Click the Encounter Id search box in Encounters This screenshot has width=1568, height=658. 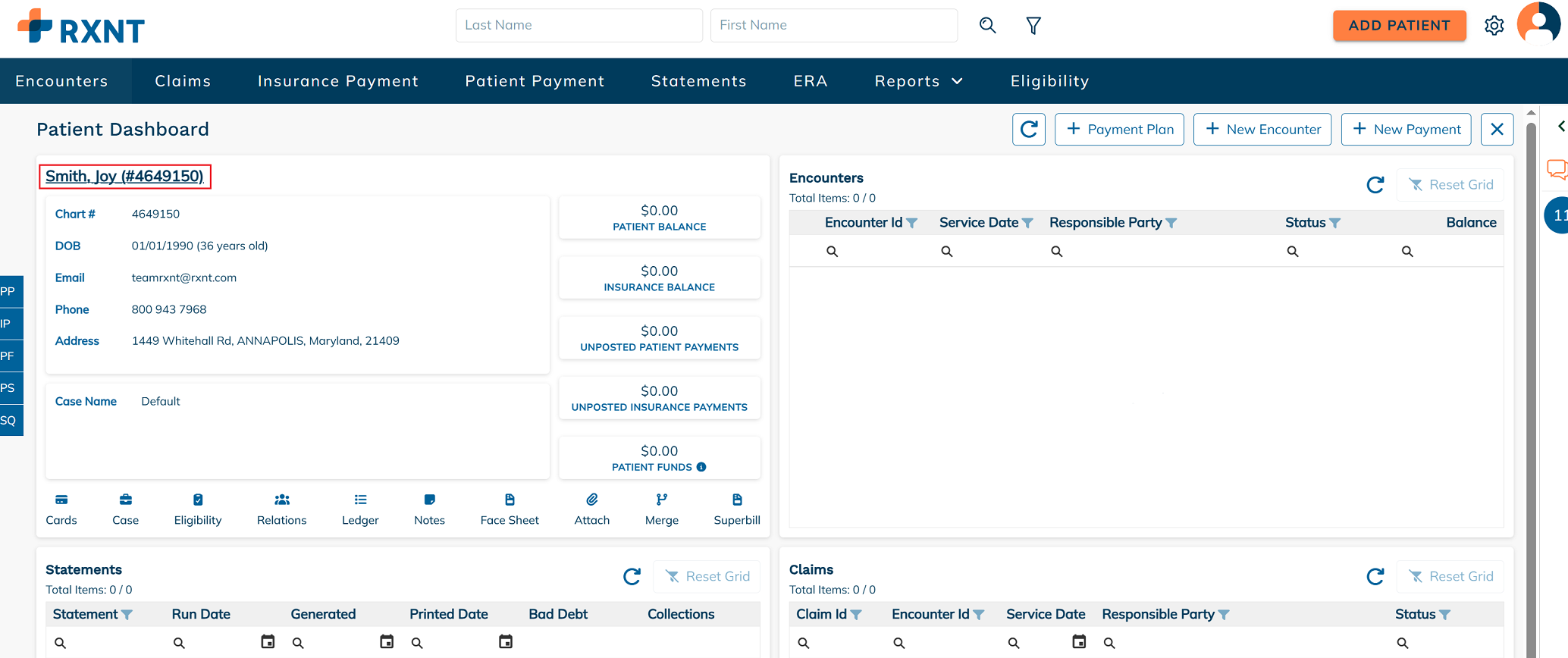pos(876,252)
